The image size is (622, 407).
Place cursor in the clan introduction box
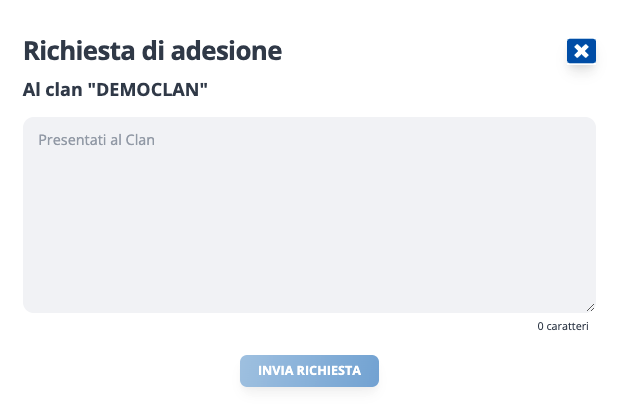point(309,215)
